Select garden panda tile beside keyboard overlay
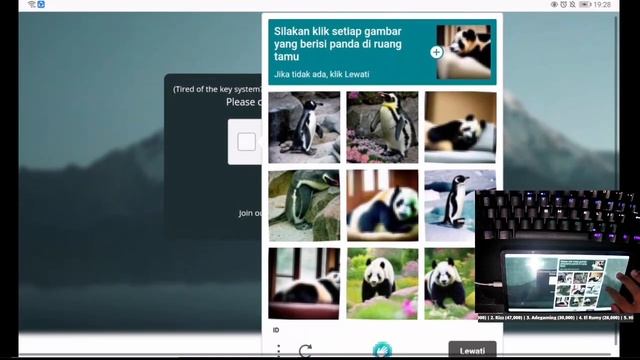640x360 pixels. 450,284
